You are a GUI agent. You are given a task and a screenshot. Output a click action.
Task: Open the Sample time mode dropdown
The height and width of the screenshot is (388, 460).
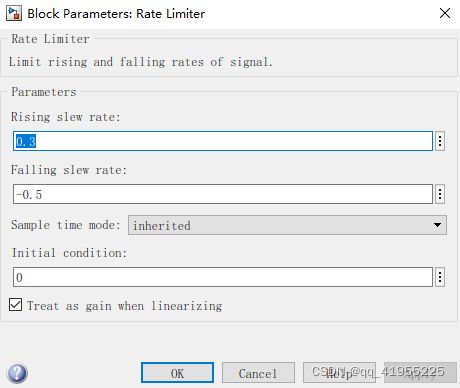(x=287, y=225)
